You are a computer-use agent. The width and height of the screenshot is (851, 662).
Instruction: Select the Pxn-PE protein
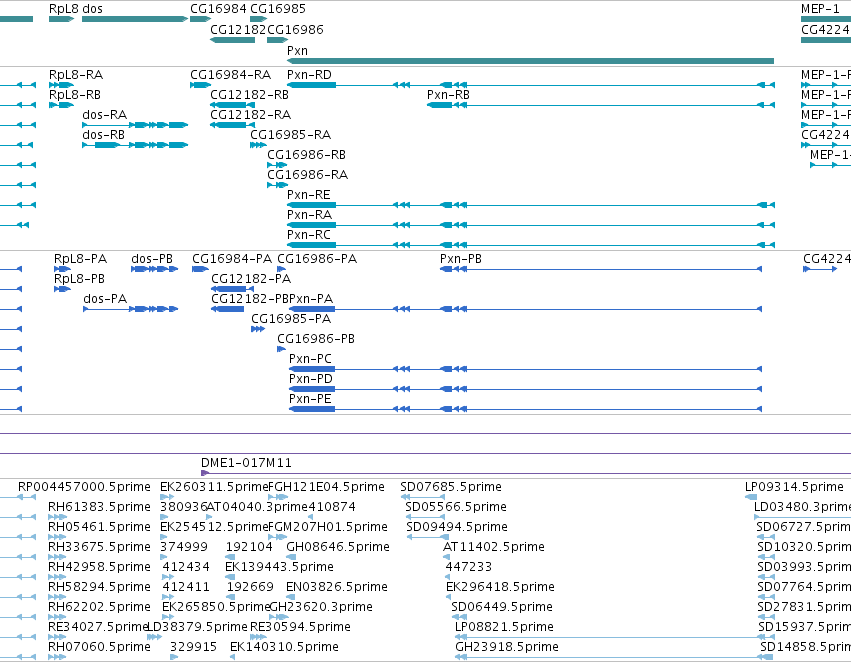(x=525, y=409)
